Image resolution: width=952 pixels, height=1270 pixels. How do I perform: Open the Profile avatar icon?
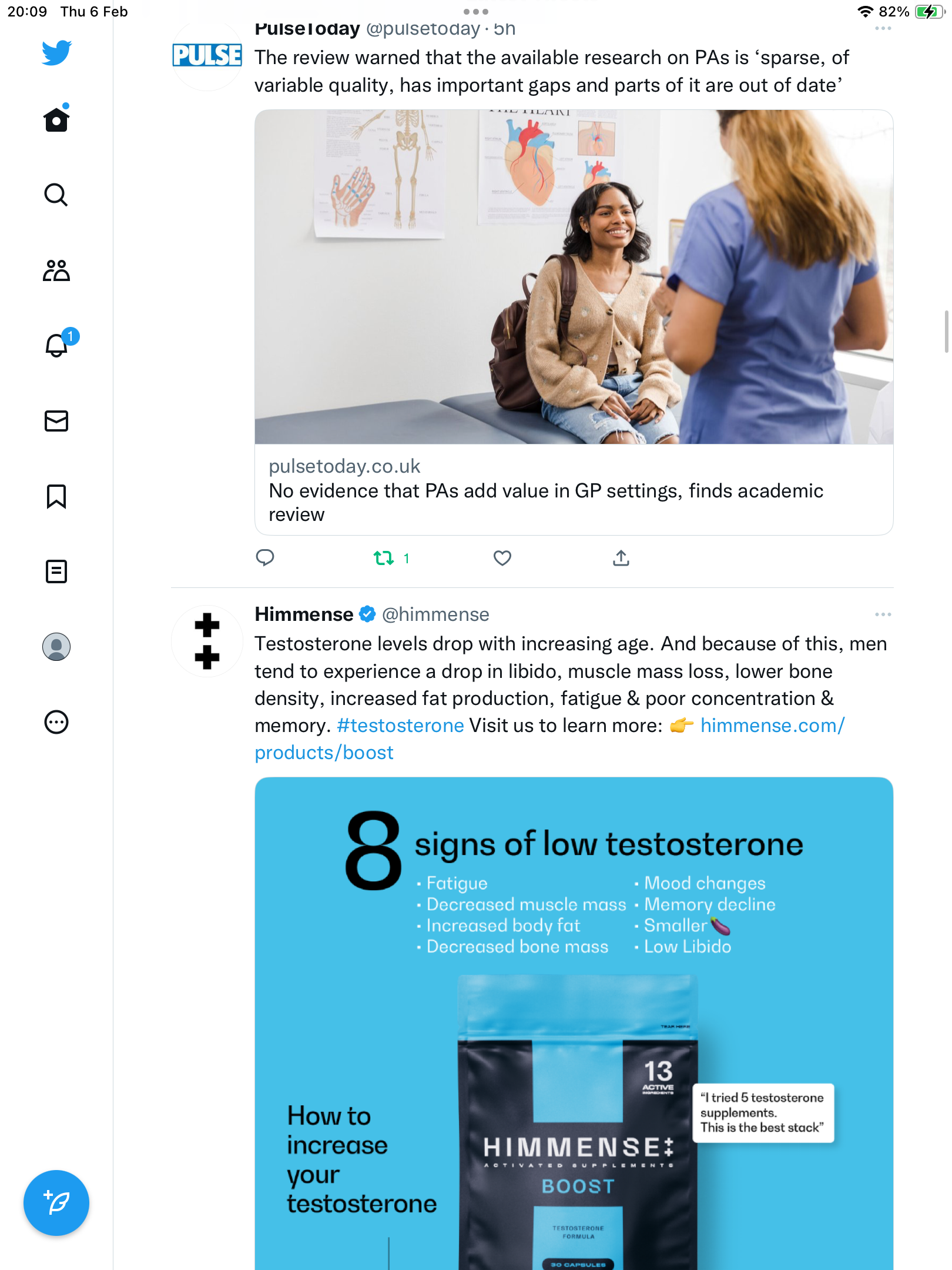point(56,647)
